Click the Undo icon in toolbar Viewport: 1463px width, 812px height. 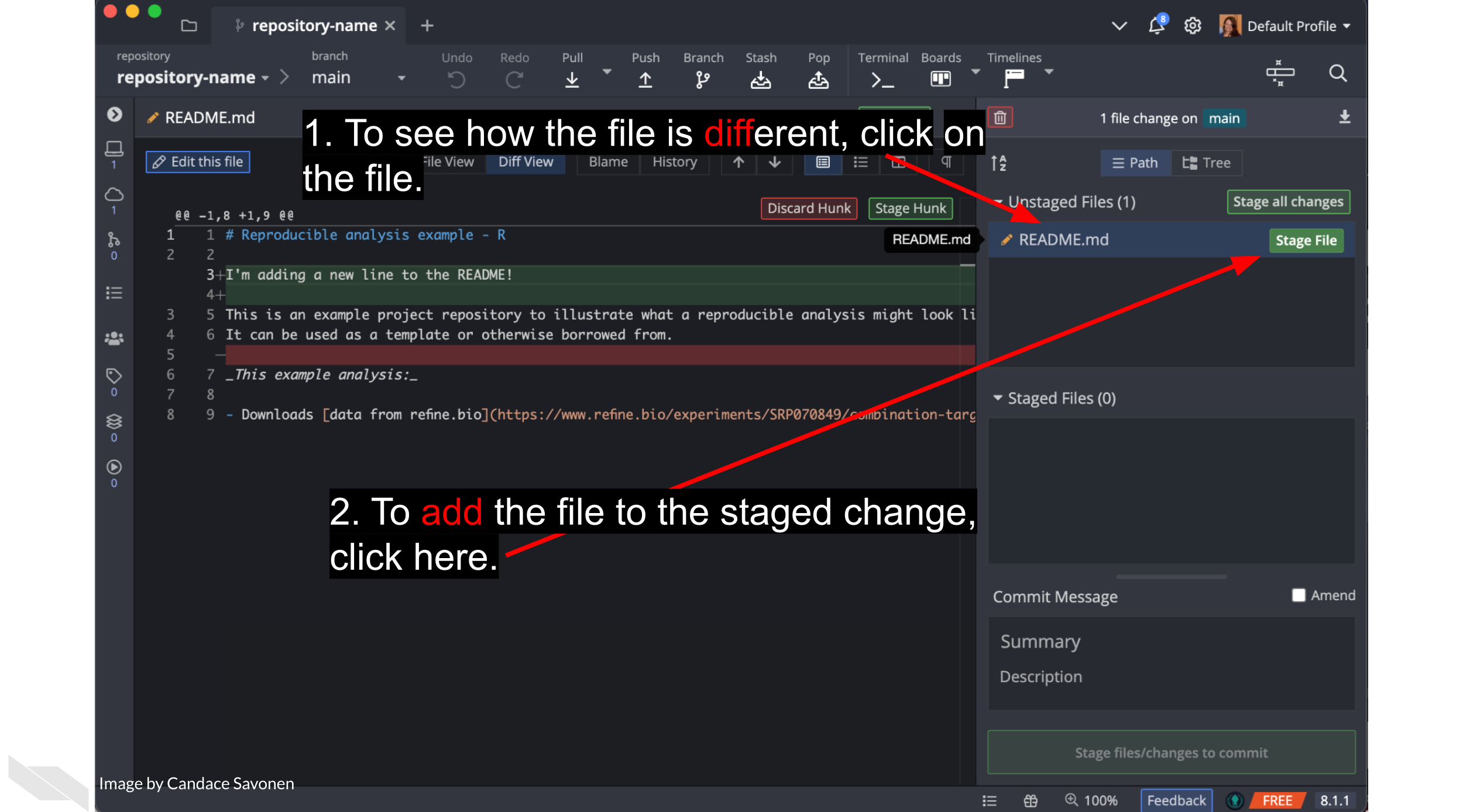456,80
